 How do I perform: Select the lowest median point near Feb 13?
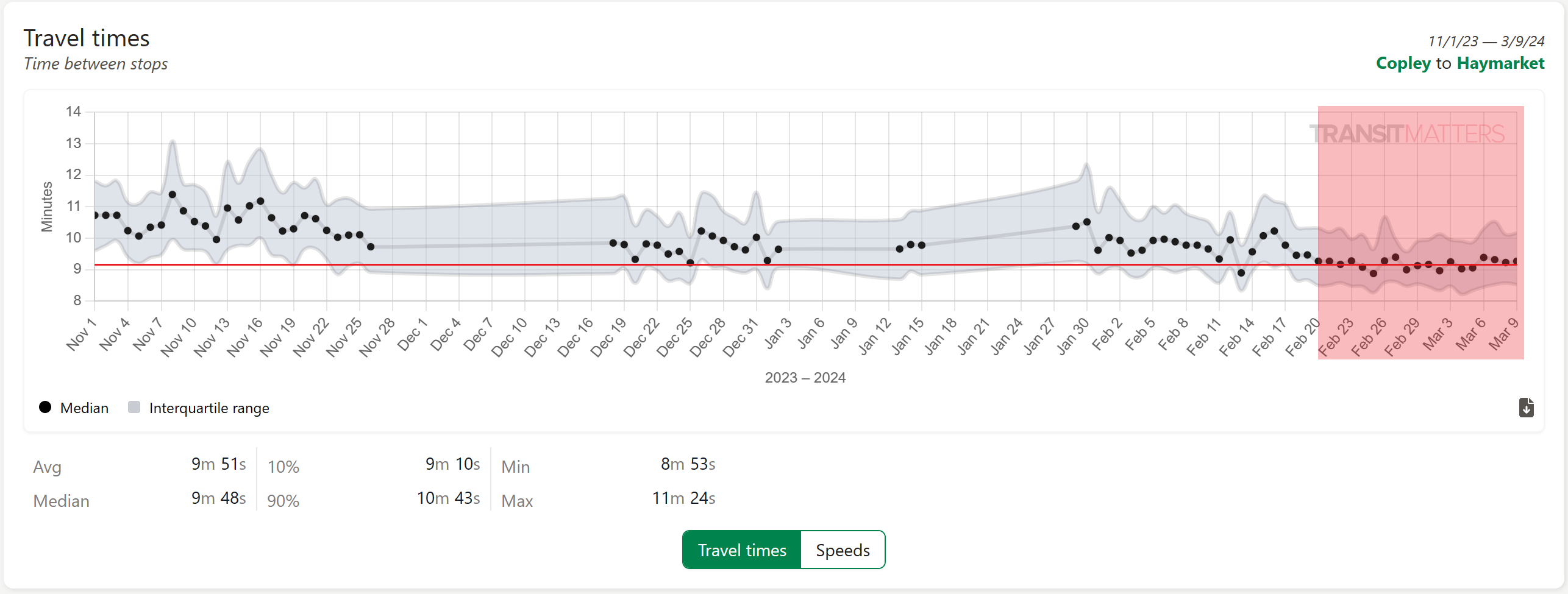1241,273
